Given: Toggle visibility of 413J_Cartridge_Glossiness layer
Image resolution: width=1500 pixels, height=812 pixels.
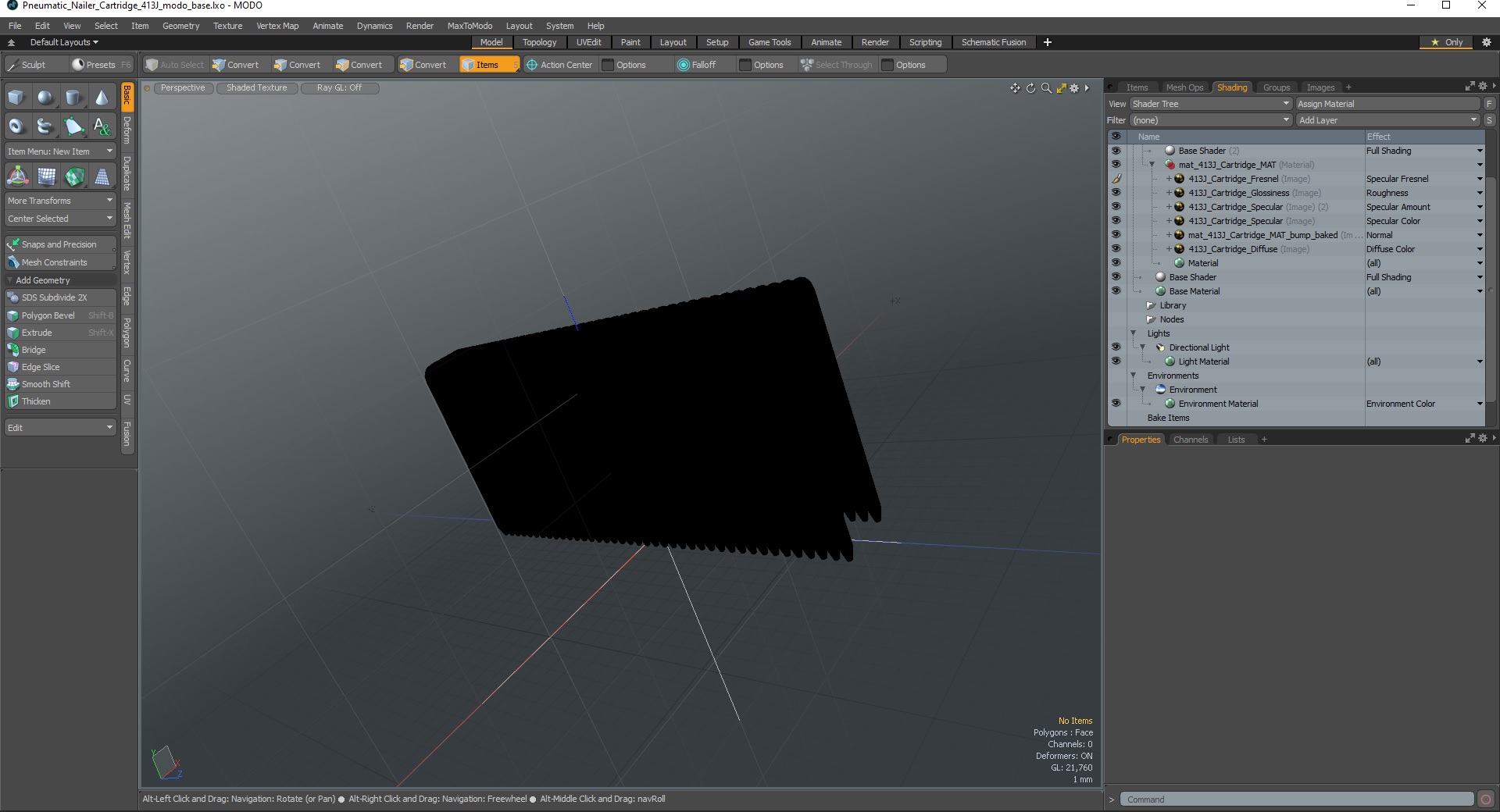Looking at the screenshot, I should (1116, 193).
